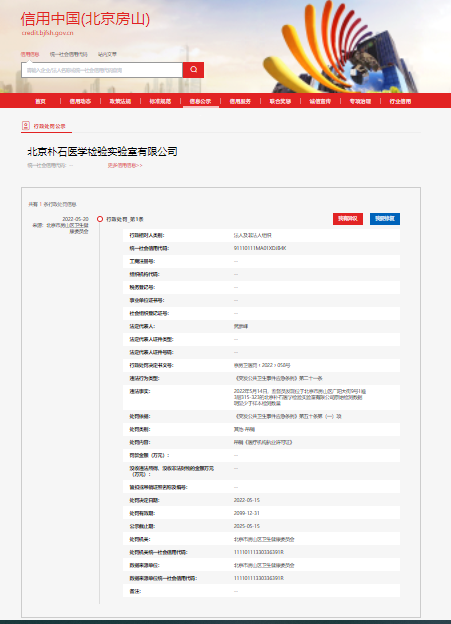The image size is (451, 624).
Task: Click the decision document number containing 2022
Action: [262, 365]
